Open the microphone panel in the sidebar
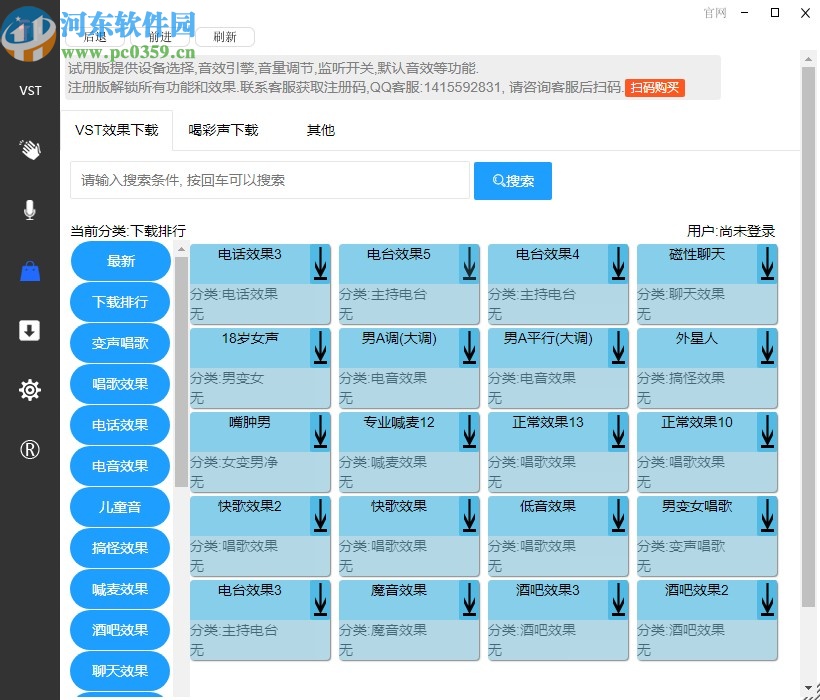 (x=30, y=210)
